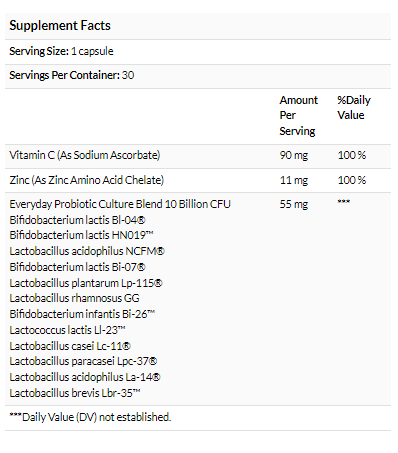Viewport: 398px width, 453px height.
Task: Click the Amount Per Serving column header
Action: (299, 115)
